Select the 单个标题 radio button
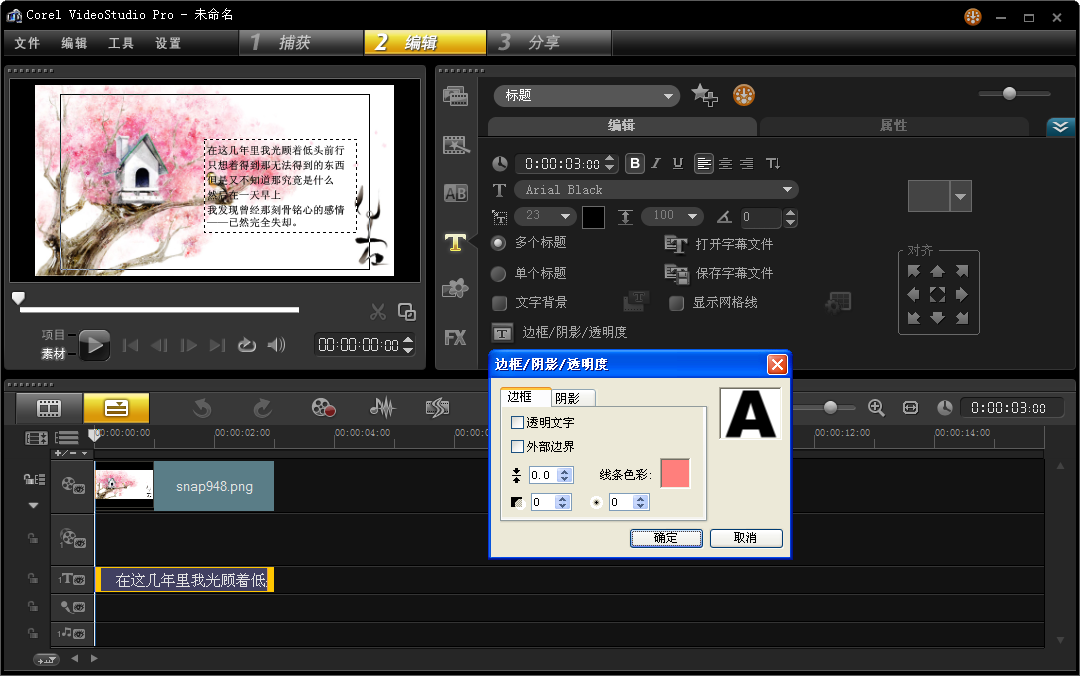Viewport: 1080px width, 676px height. [498, 273]
